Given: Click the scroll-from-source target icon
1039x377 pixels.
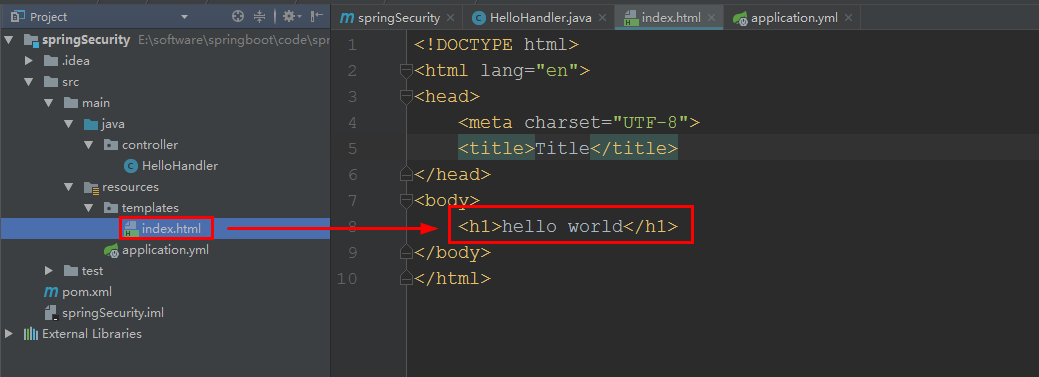Looking at the screenshot, I should point(239,17).
